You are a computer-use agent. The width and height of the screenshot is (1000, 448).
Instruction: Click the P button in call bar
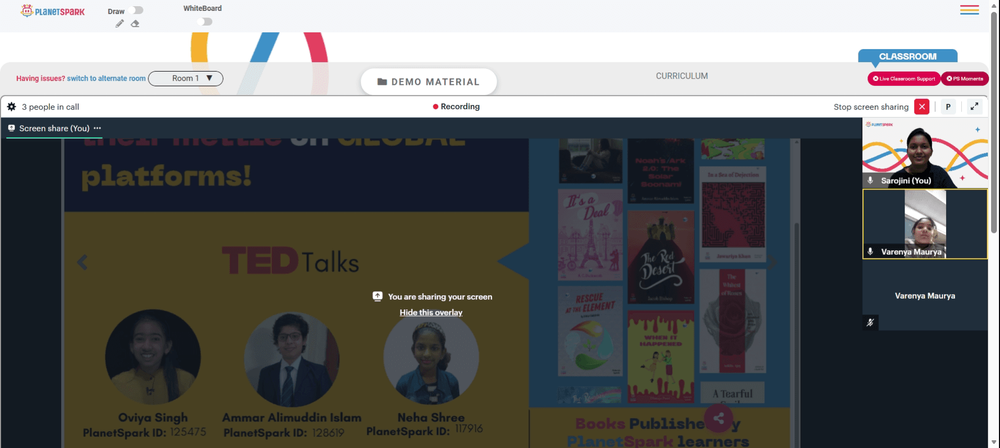tap(948, 107)
